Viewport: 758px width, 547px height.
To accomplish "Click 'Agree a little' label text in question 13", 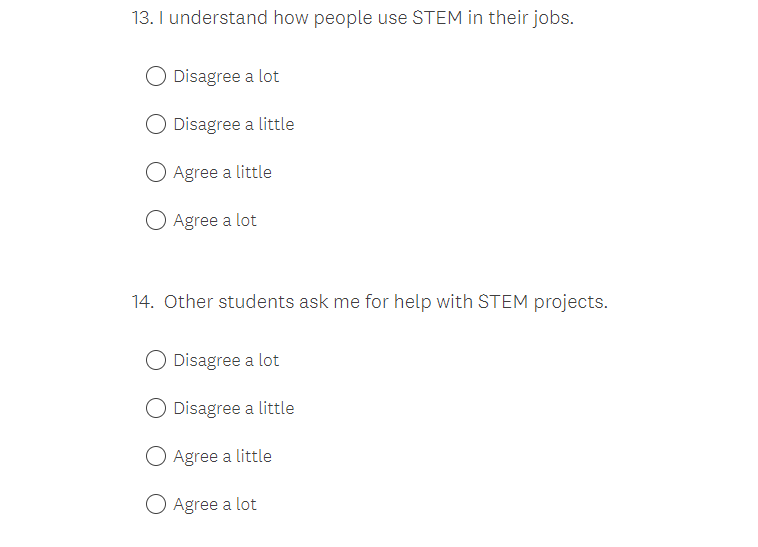I will click(x=222, y=172).
